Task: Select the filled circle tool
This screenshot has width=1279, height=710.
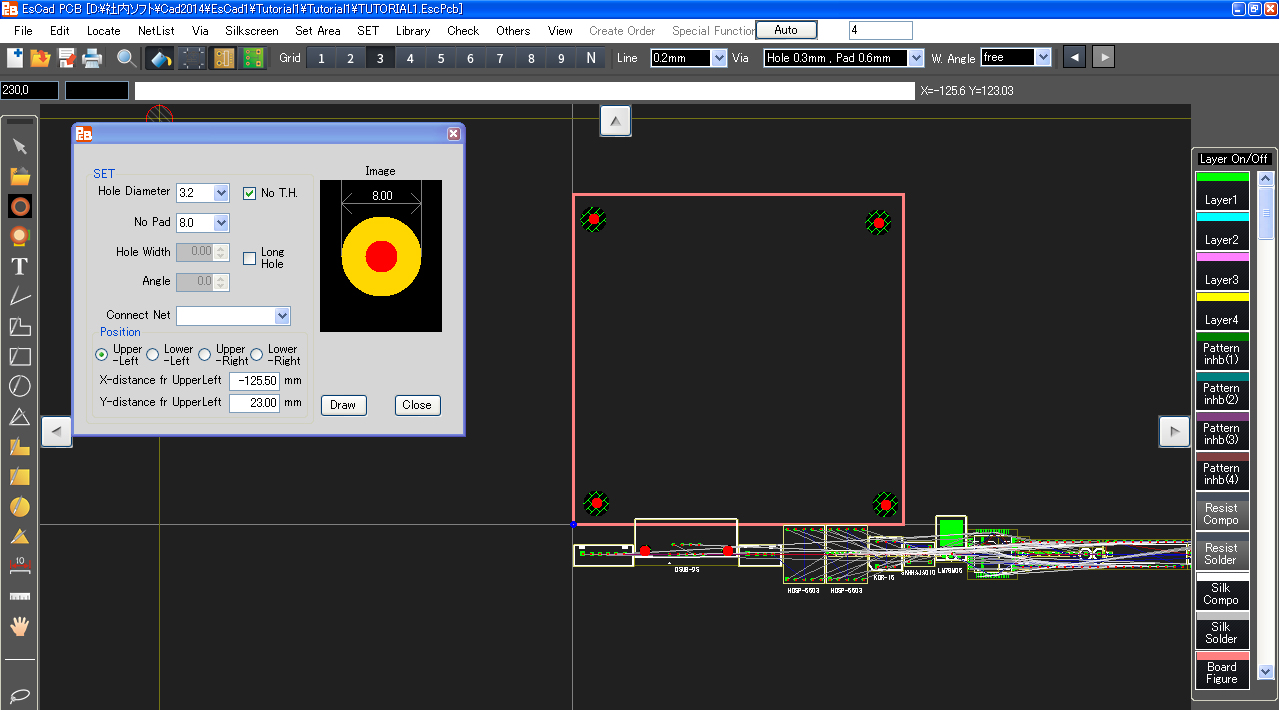Action: point(20,507)
